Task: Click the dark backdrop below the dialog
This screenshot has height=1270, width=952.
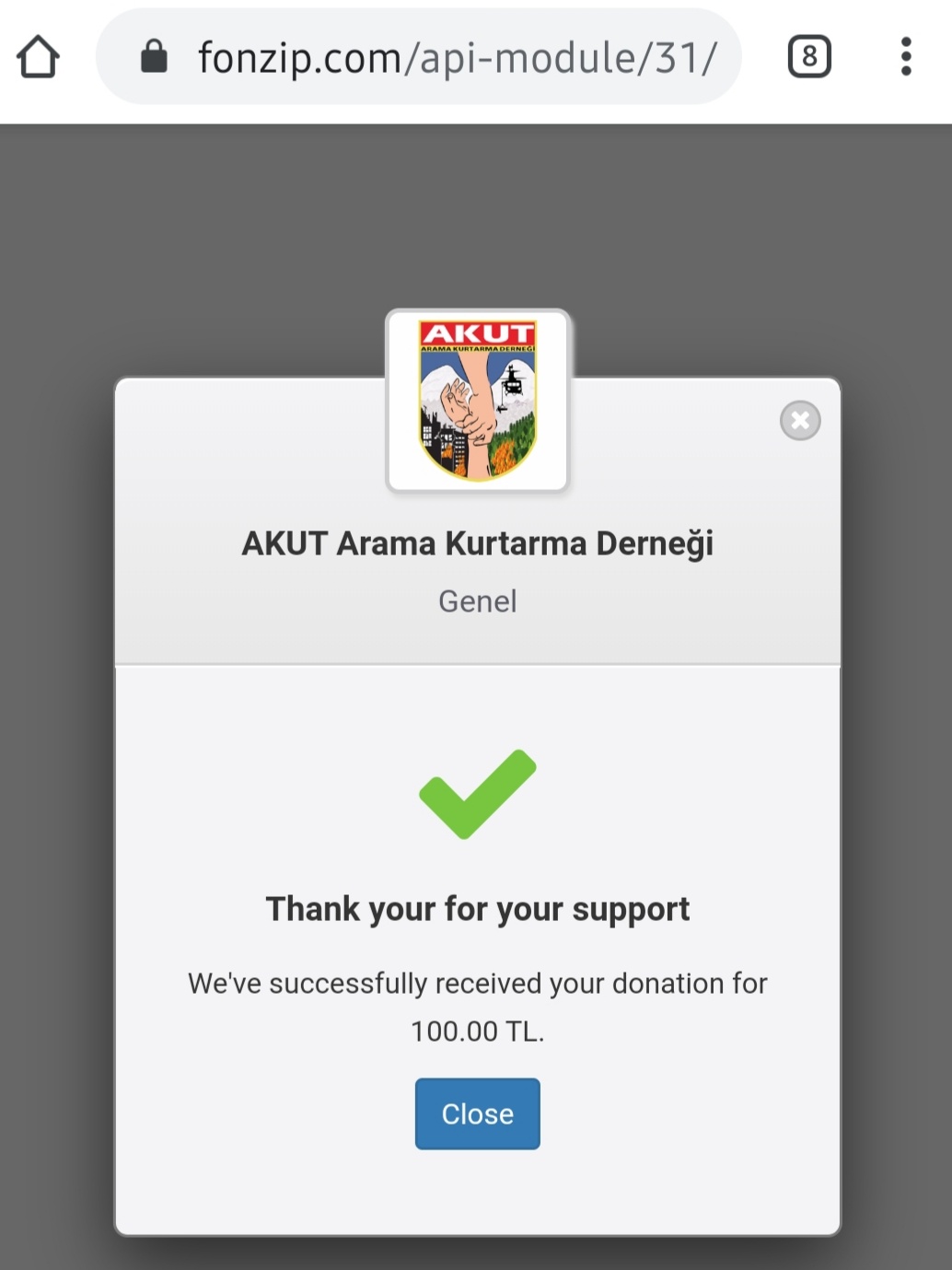Action: click(x=477, y=1253)
